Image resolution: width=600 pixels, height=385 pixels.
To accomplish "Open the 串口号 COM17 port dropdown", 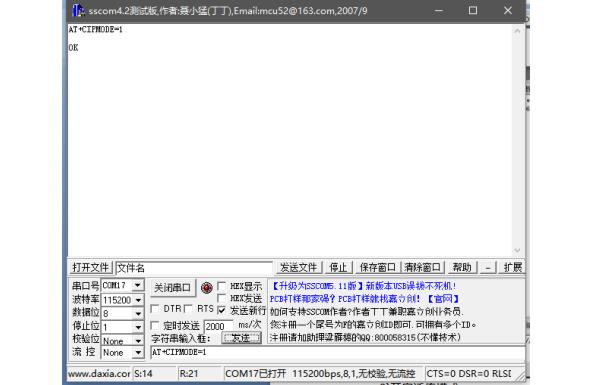I will (137, 285).
